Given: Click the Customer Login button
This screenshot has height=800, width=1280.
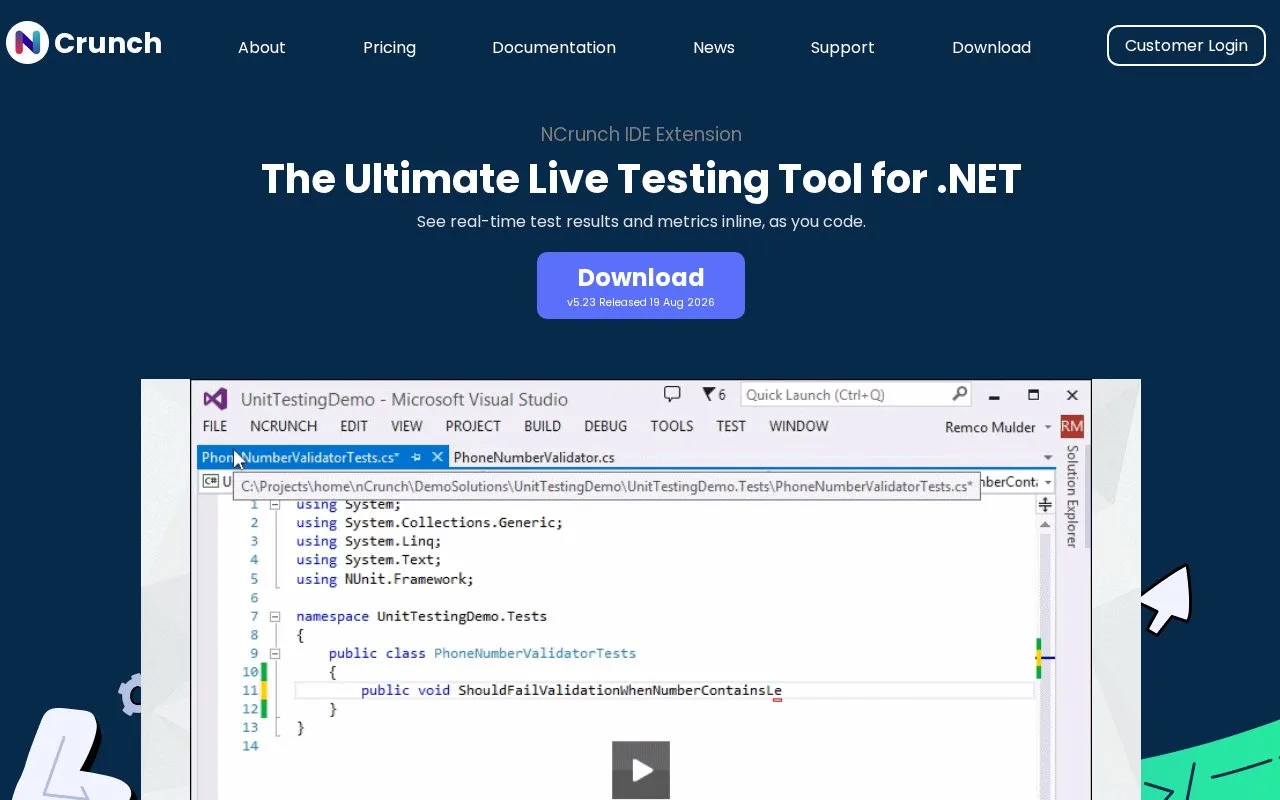Looking at the screenshot, I should pos(1186,45).
